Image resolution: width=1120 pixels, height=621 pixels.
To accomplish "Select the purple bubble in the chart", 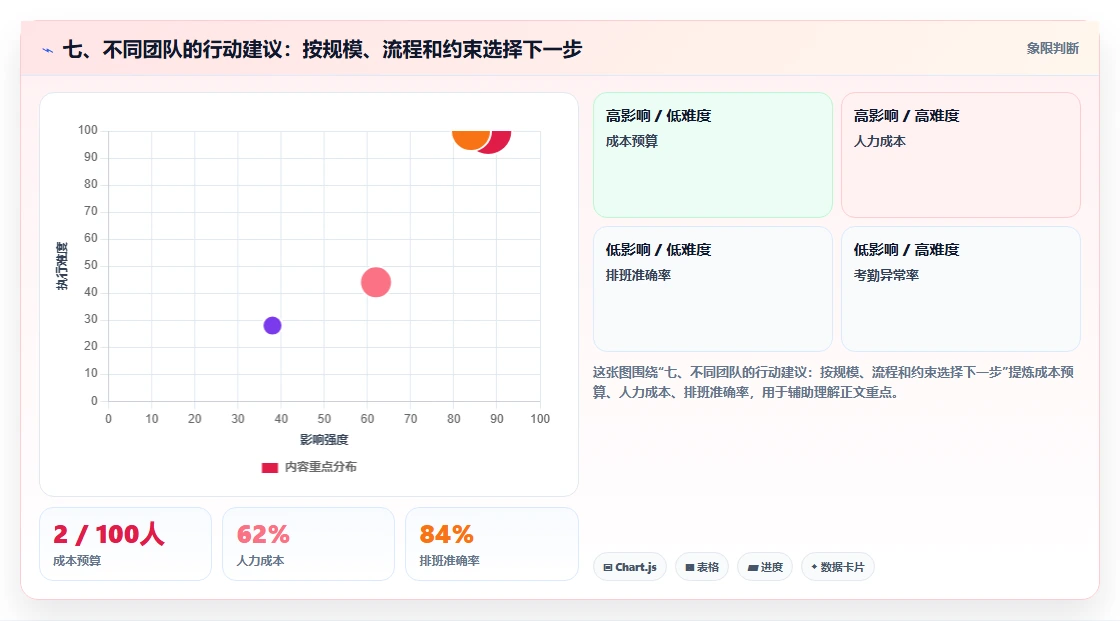I will pyautogui.click(x=272, y=326).
